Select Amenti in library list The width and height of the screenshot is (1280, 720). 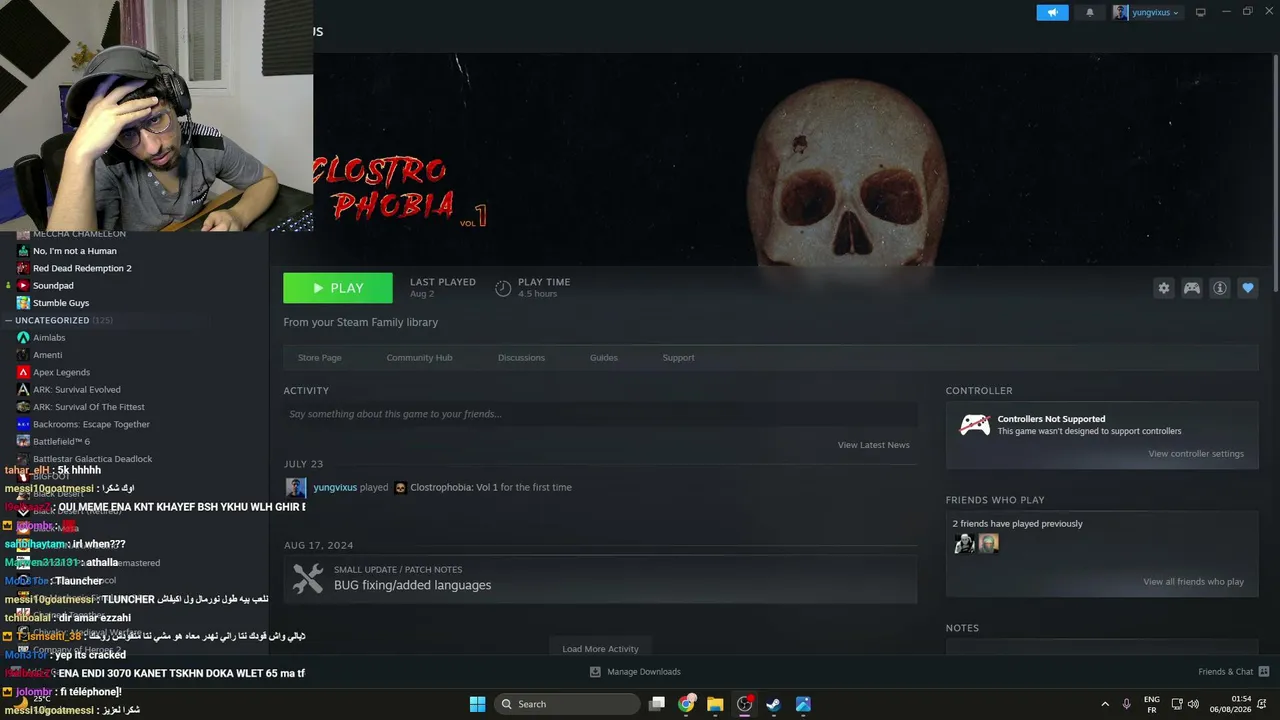click(47, 355)
